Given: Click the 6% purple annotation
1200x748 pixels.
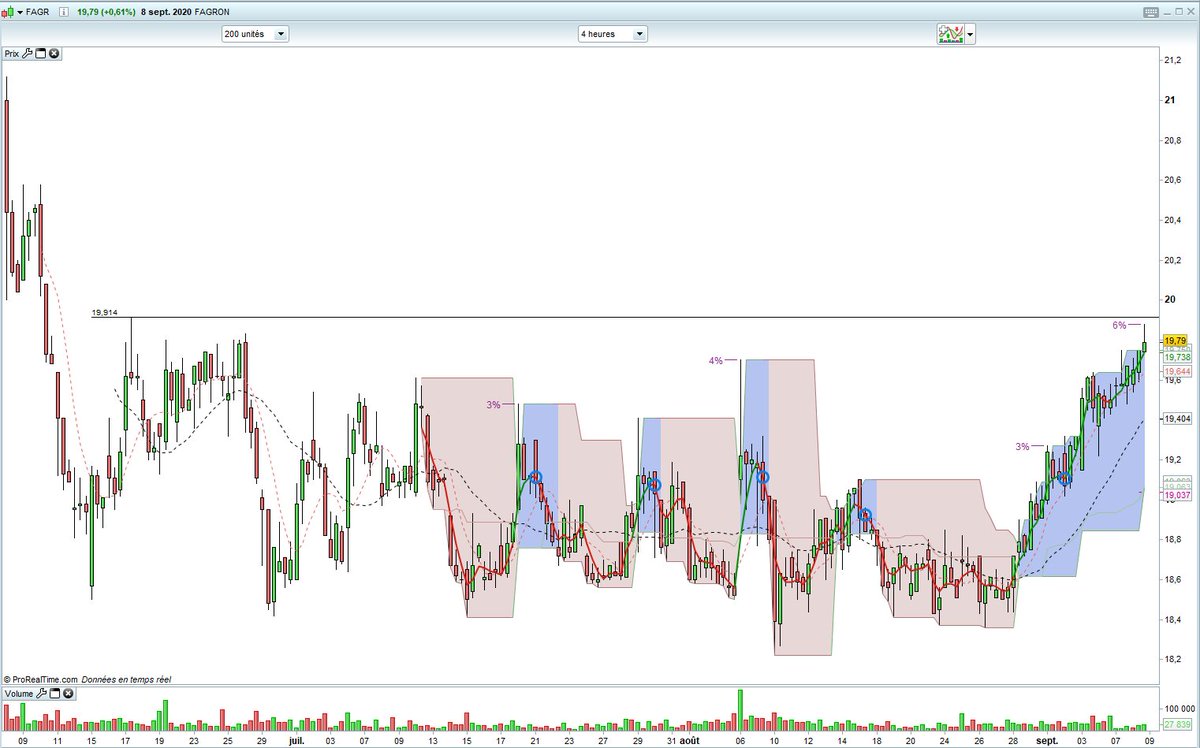Looking at the screenshot, I should pyautogui.click(x=1119, y=325).
